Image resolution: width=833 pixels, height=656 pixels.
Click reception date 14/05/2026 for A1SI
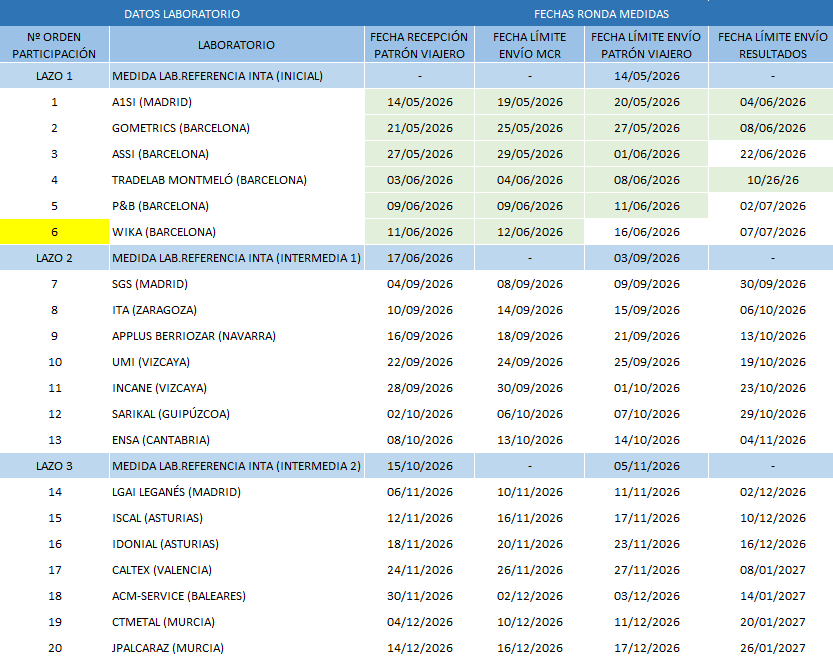tap(420, 102)
